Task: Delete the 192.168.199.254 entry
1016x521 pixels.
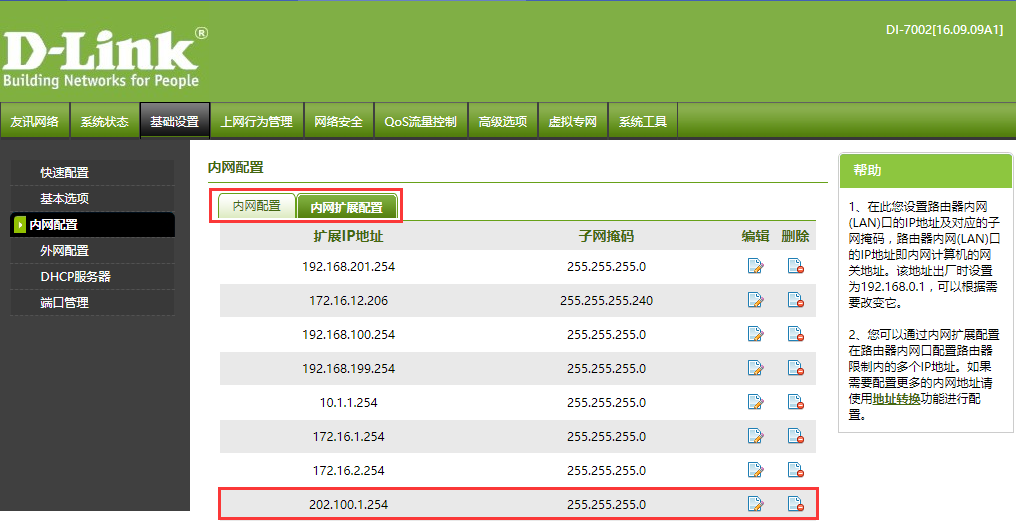Action: click(796, 368)
